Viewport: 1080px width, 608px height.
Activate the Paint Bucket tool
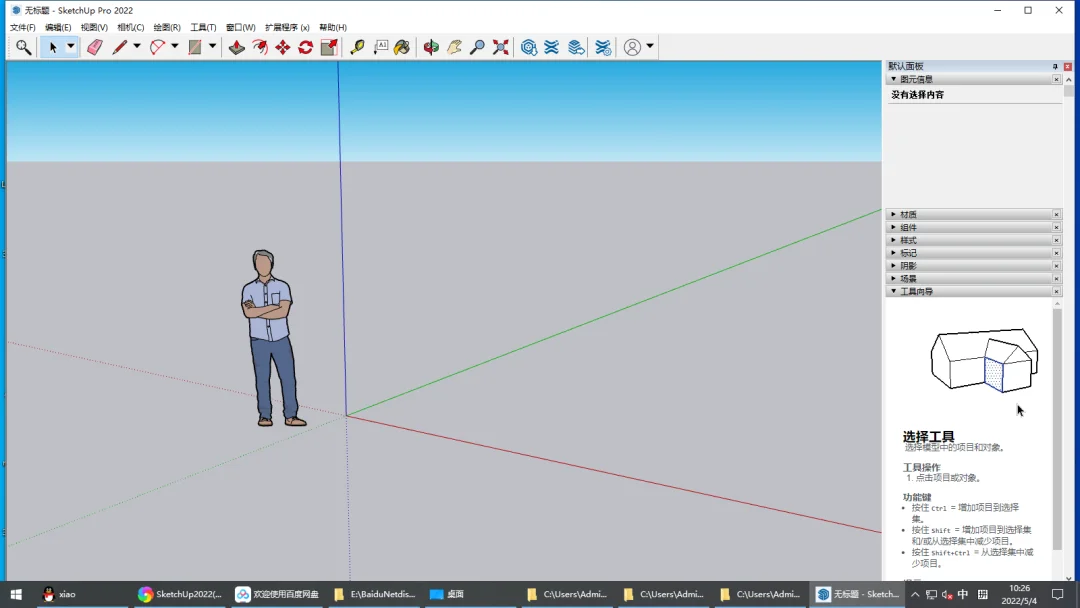(x=402, y=47)
